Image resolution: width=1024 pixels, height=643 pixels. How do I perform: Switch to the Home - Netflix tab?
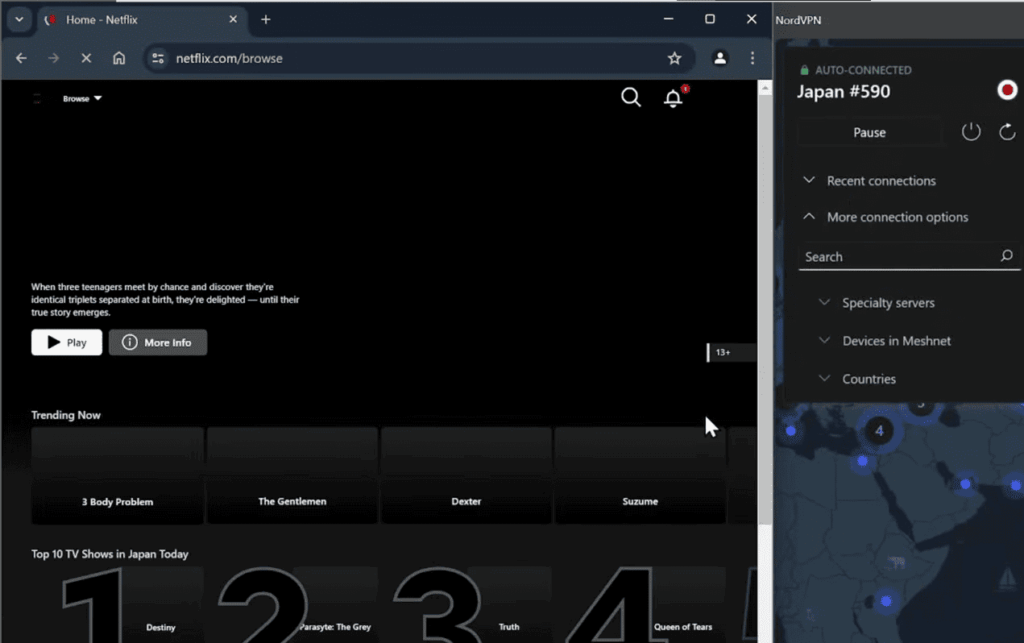pyautogui.click(x=130, y=19)
